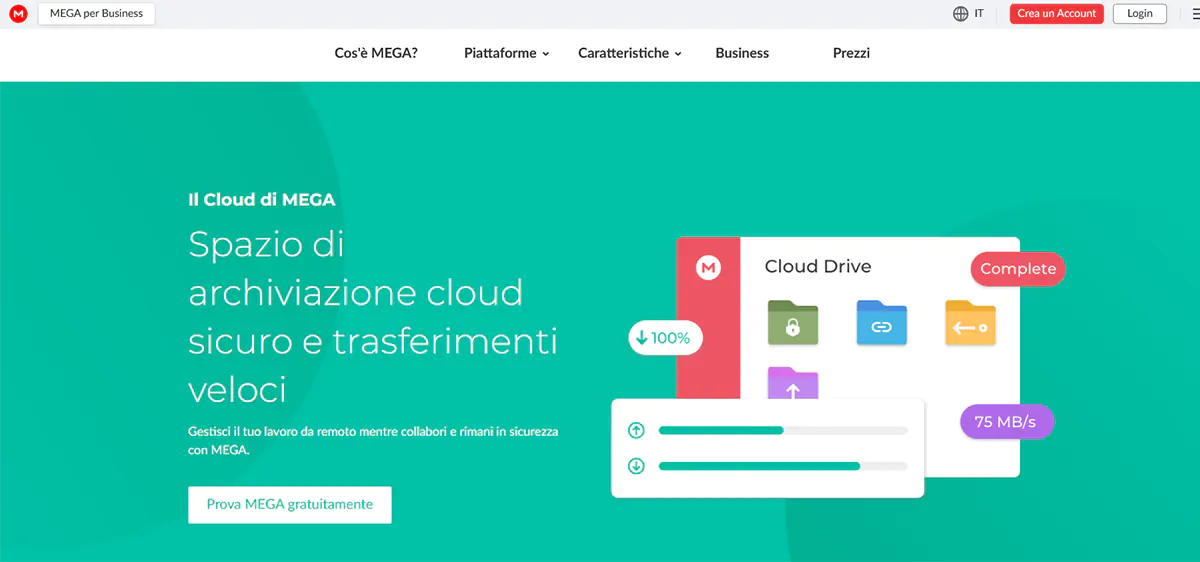Viewport: 1200px width, 562px height.
Task: Click the upload progress bar
Action: click(x=782, y=431)
